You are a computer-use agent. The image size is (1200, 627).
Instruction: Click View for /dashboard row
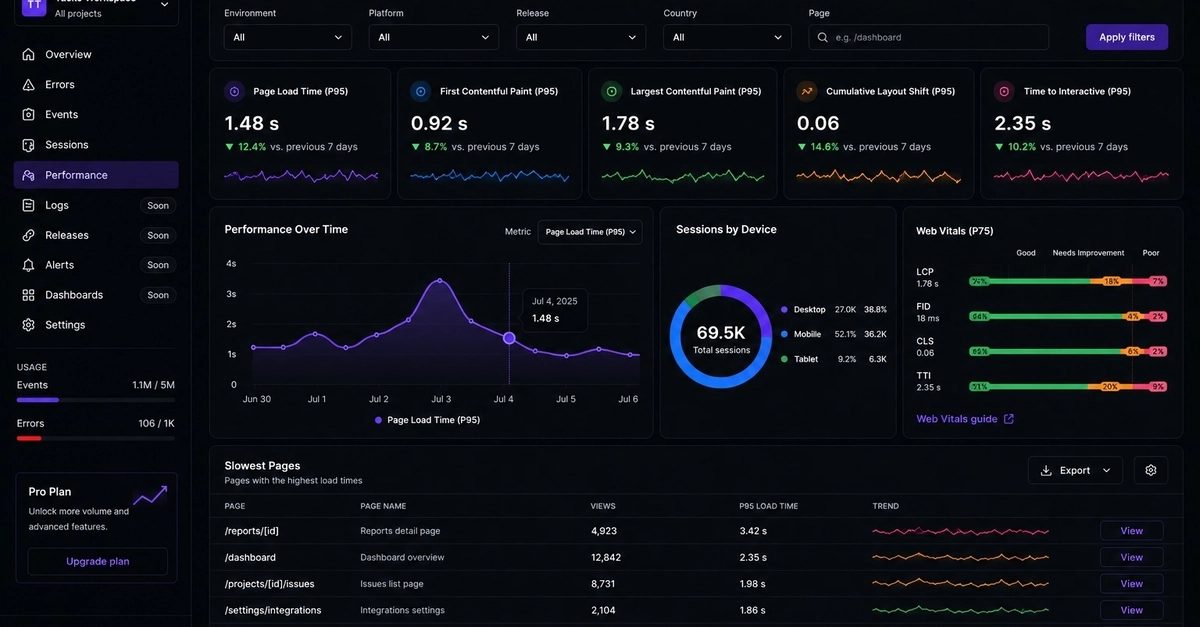tap(1131, 557)
